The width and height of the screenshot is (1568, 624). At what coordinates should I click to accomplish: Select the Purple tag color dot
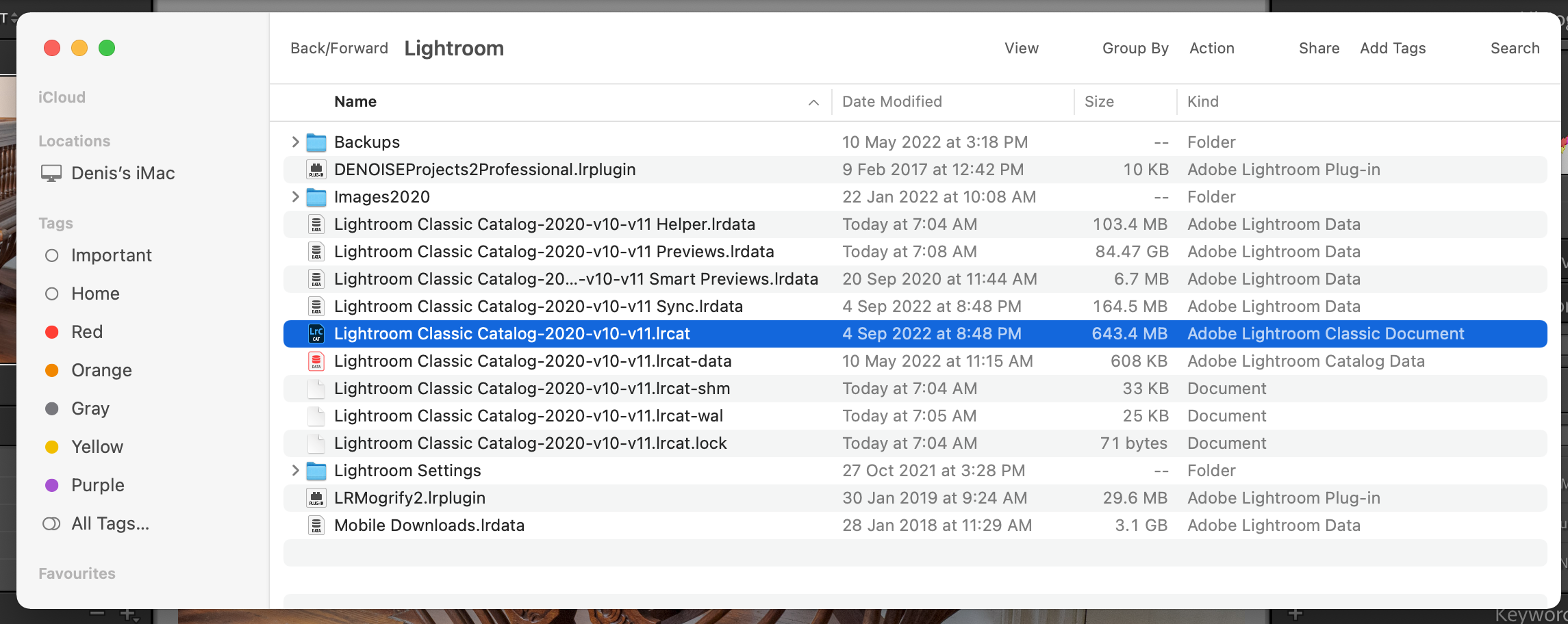(52, 486)
